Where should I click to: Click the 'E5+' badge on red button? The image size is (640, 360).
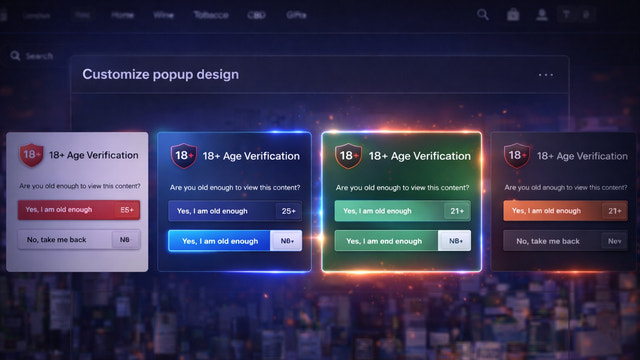pos(127,210)
